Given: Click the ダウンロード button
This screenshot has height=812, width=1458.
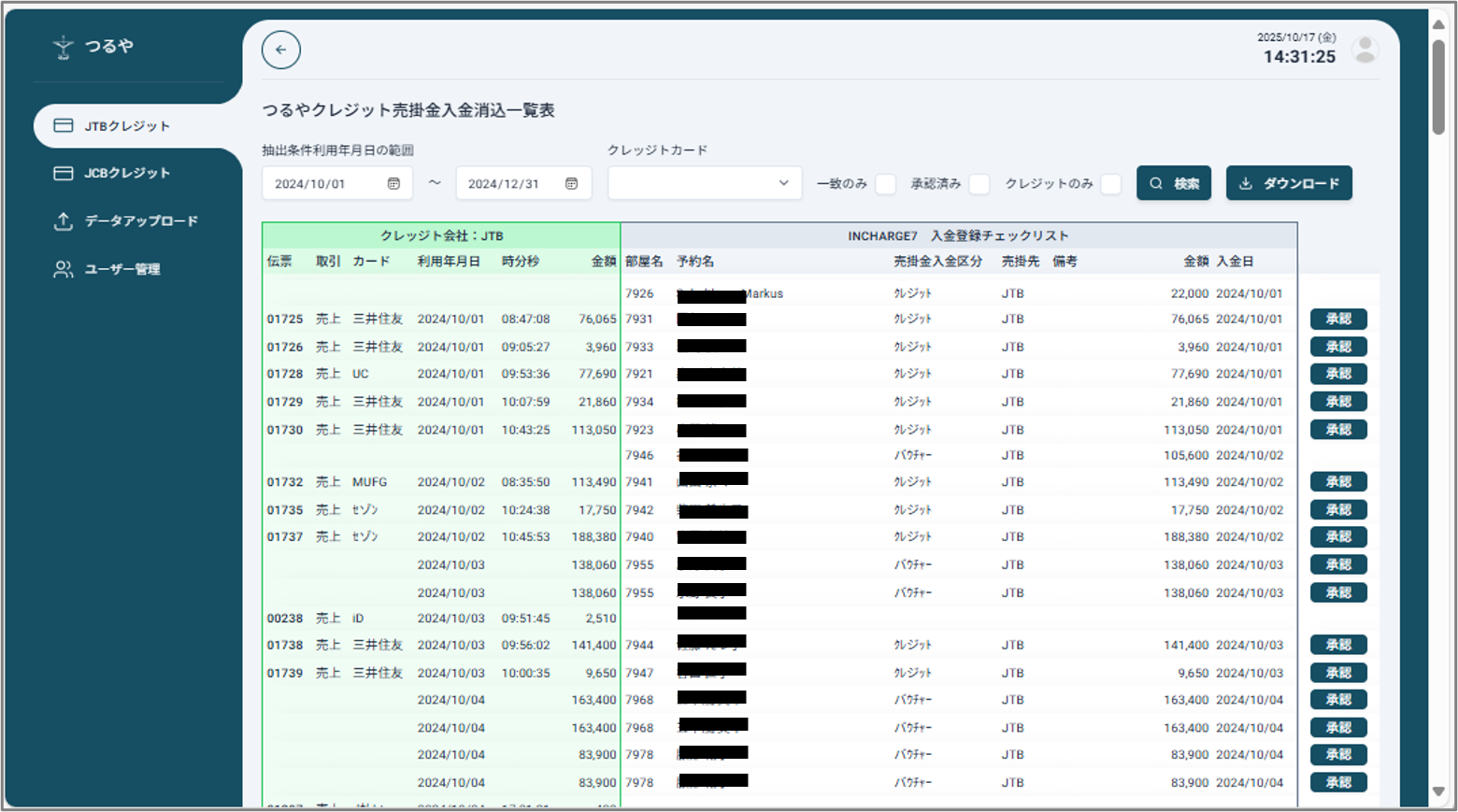Looking at the screenshot, I should [1289, 183].
